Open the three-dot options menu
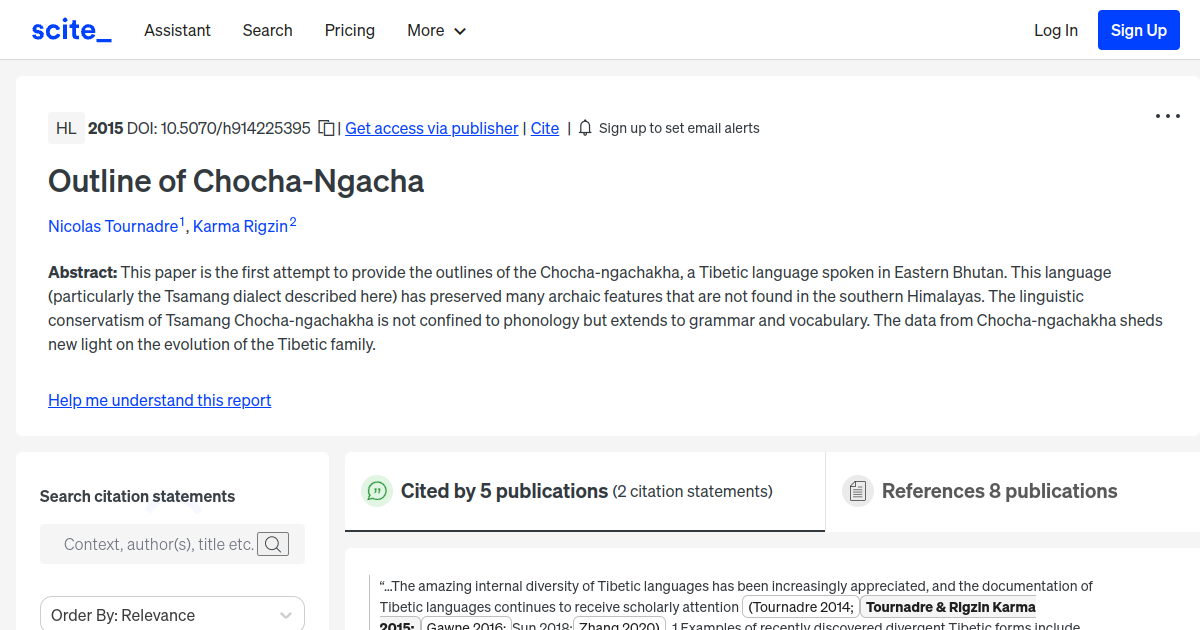1200x630 pixels. click(1167, 116)
